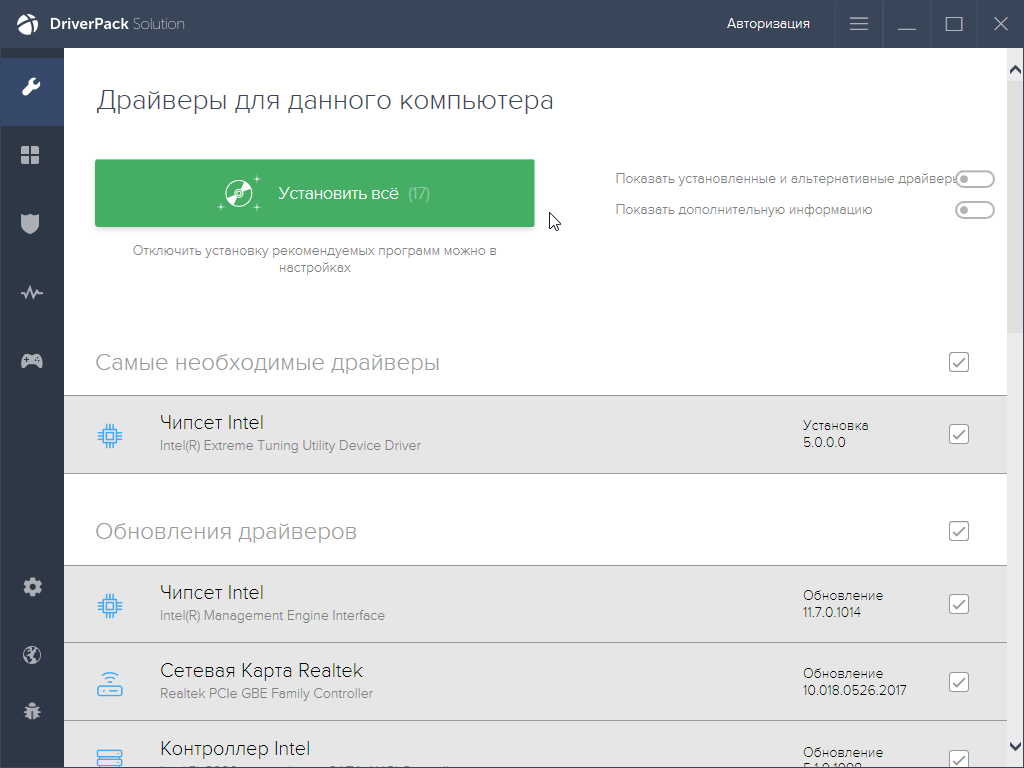Select the gamepad (Games) sidebar icon
The image size is (1024, 768).
click(32, 360)
